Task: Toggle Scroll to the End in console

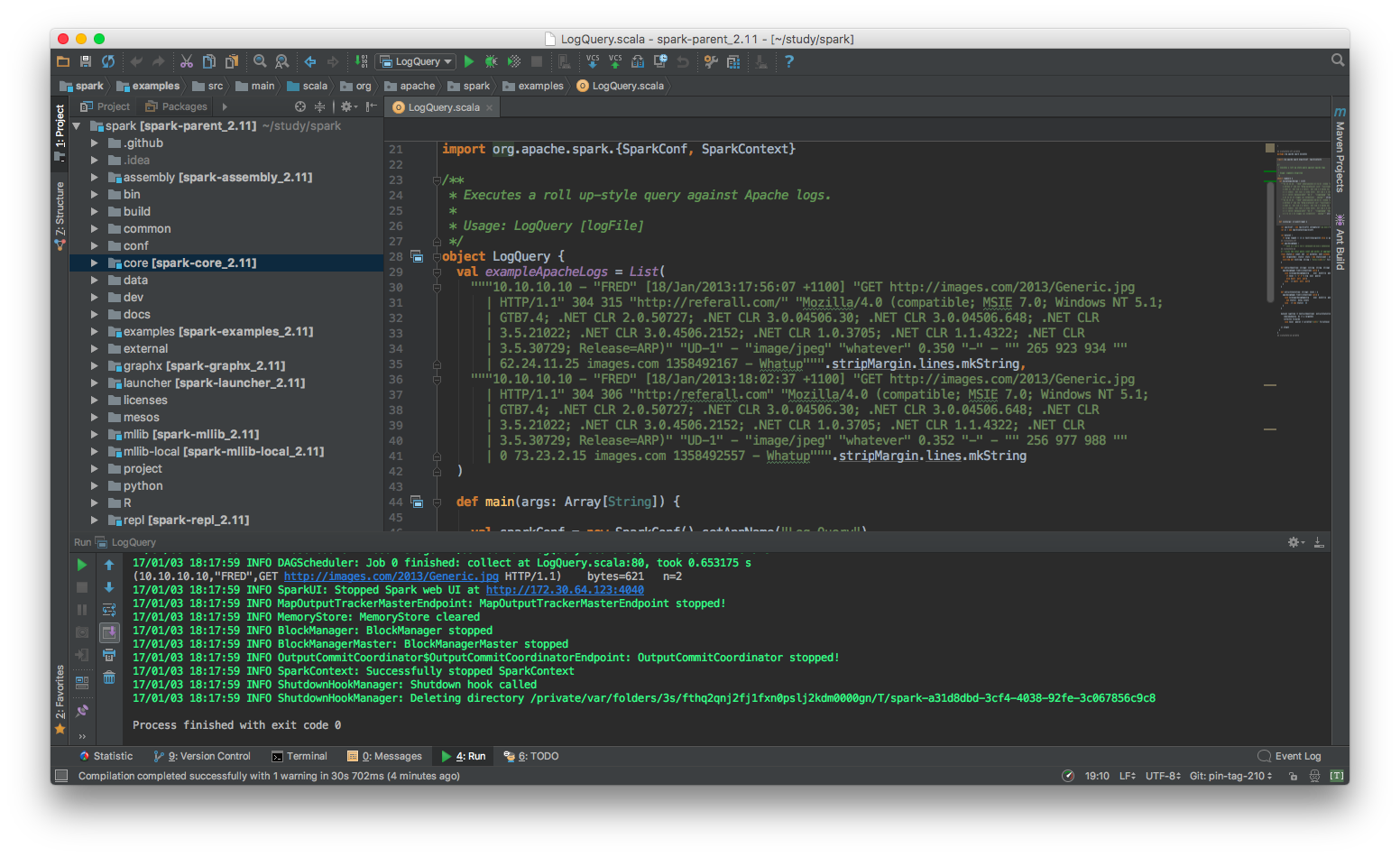Action: [109, 632]
